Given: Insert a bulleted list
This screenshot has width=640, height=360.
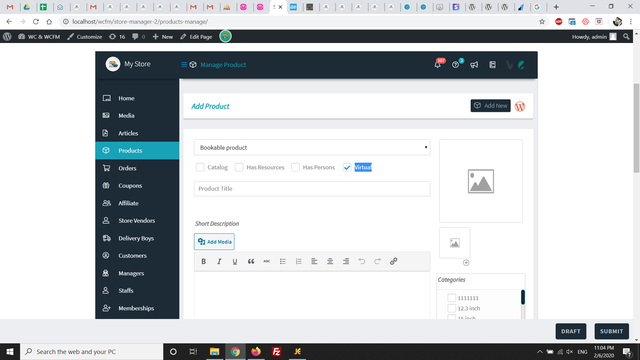Looking at the screenshot, I should [x=282, y=261].
